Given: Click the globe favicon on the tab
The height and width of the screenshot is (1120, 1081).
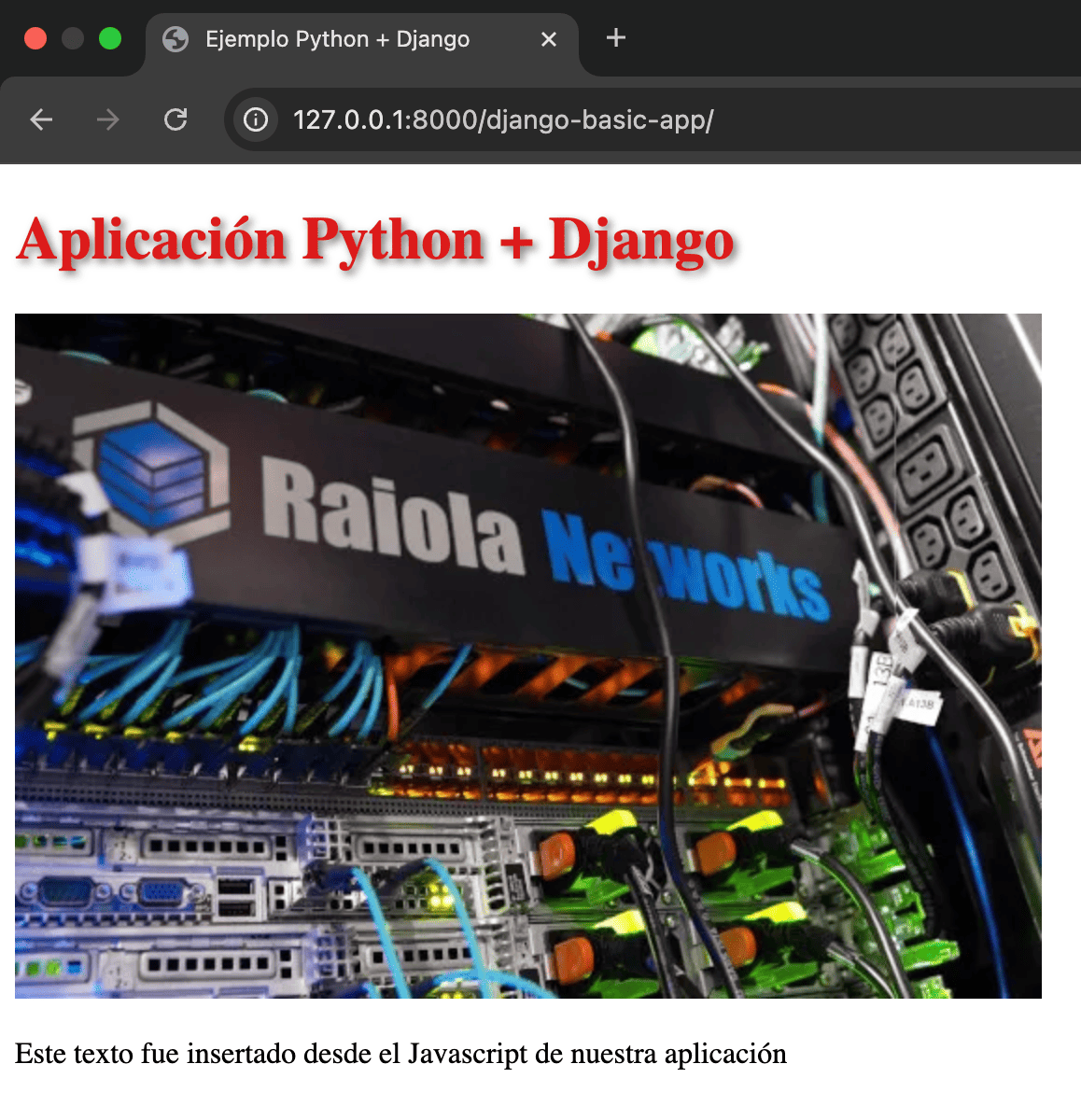Looking at the screenshot, I should [175, 39].
